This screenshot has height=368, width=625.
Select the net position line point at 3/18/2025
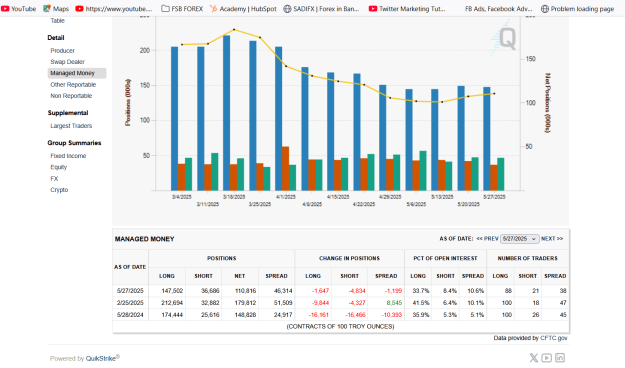point(234,30)
